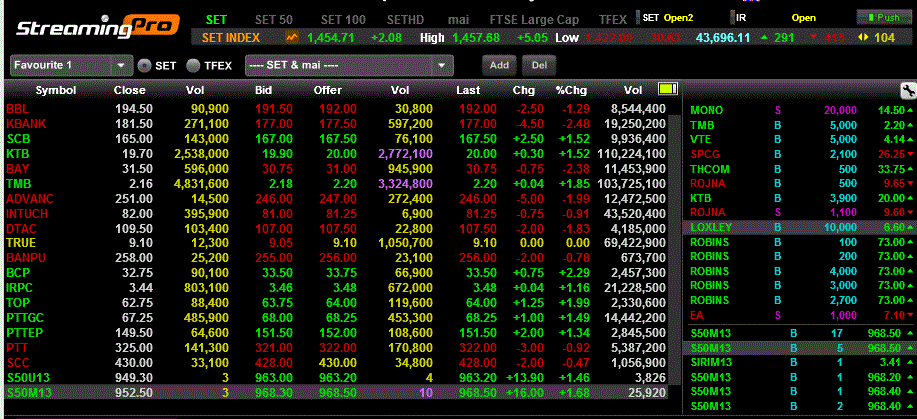Select the BAY symbol
This screenshot has width=917, height=419.
coord(18,169)
